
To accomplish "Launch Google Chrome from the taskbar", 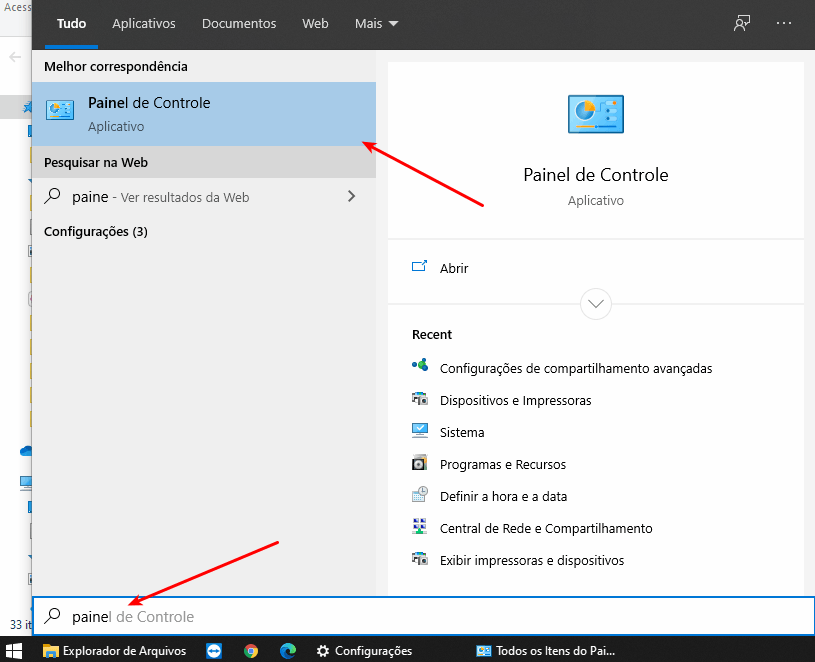I will pyautogui.click(x=251, y=651).
